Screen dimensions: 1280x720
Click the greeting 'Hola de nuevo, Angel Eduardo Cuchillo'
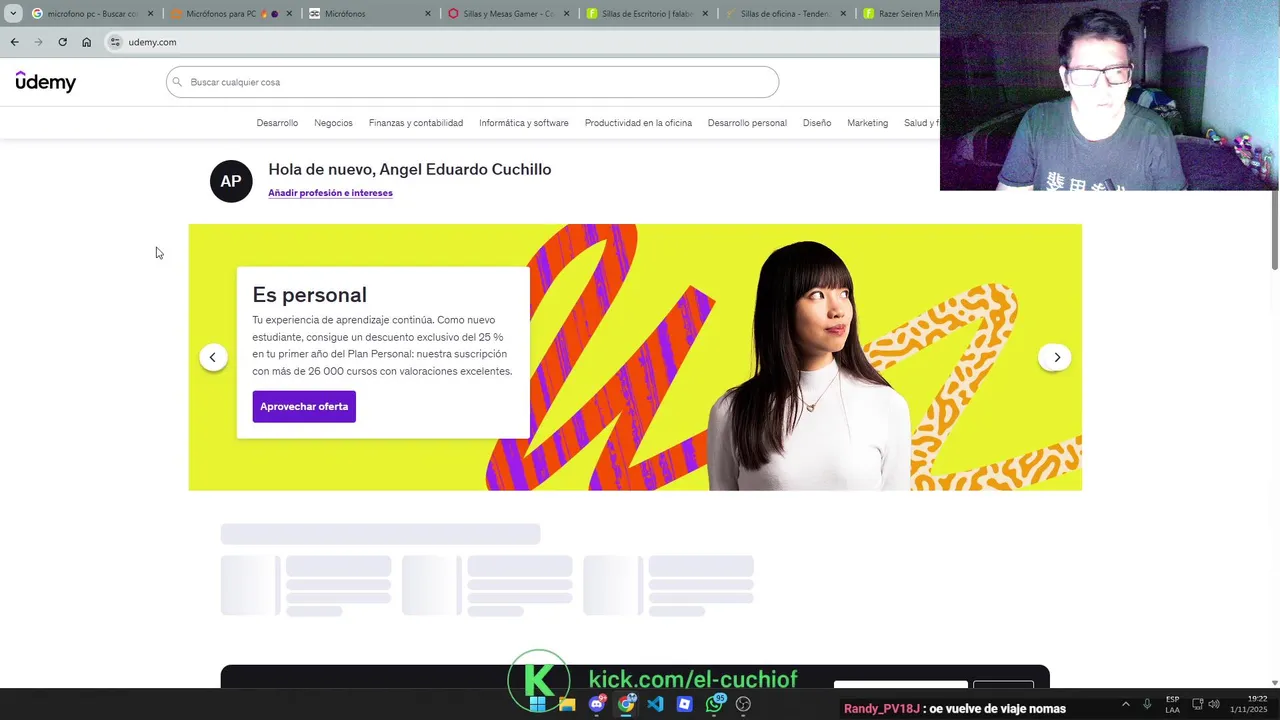coord(410,169)
